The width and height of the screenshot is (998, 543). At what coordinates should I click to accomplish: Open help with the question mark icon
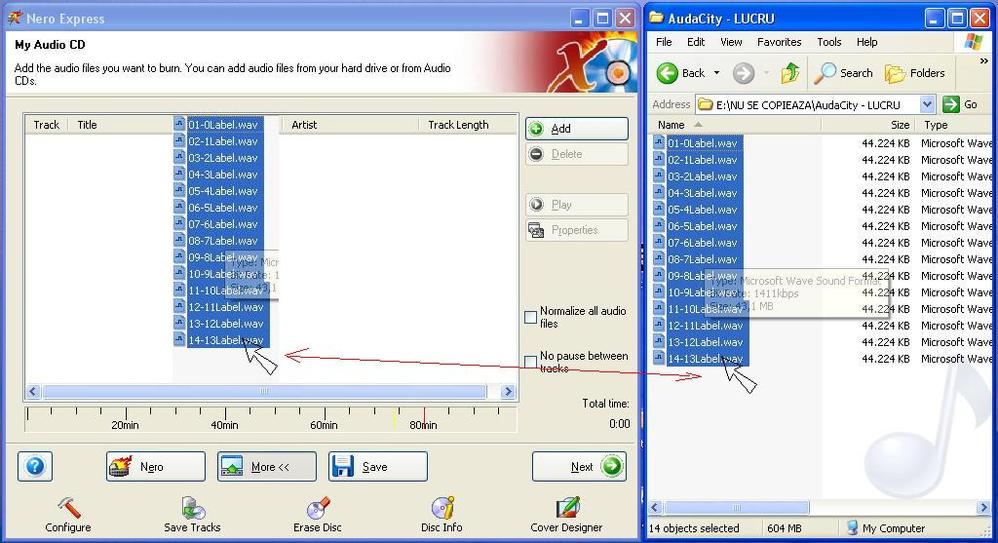35,467
